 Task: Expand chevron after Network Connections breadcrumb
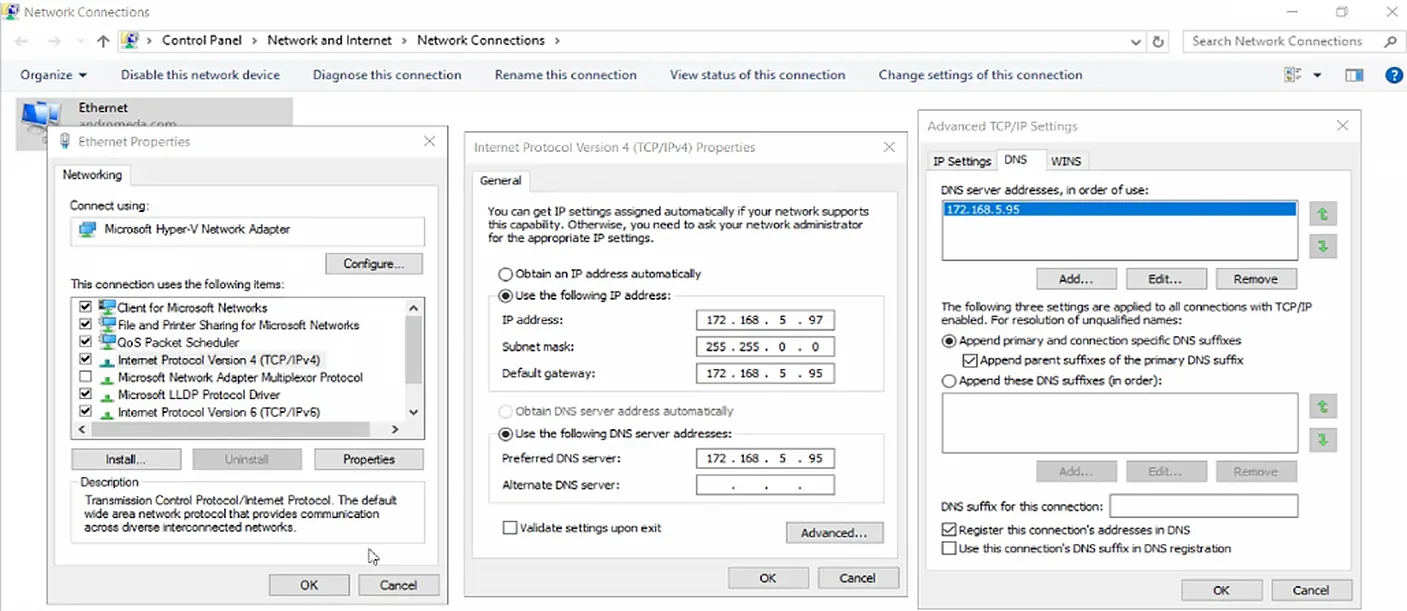tap(557, 41)
